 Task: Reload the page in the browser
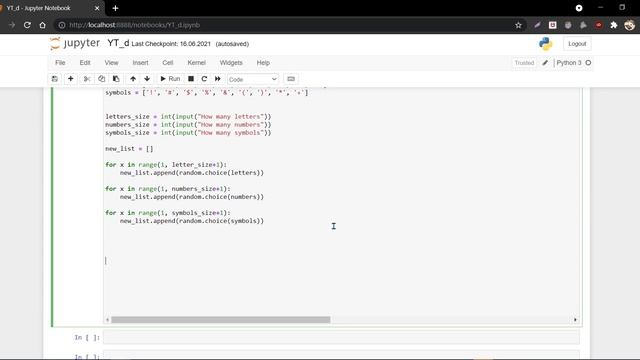point(27,25)
